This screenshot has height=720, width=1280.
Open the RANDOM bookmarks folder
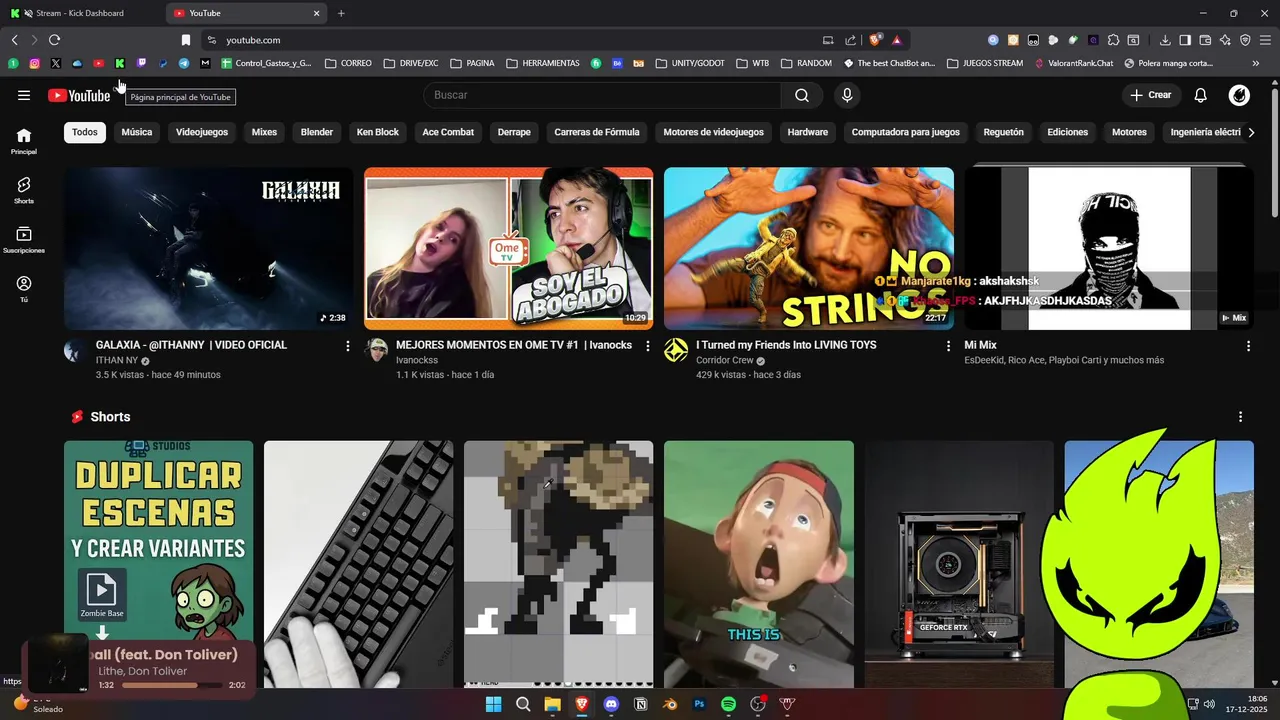[x=806, y=63]
